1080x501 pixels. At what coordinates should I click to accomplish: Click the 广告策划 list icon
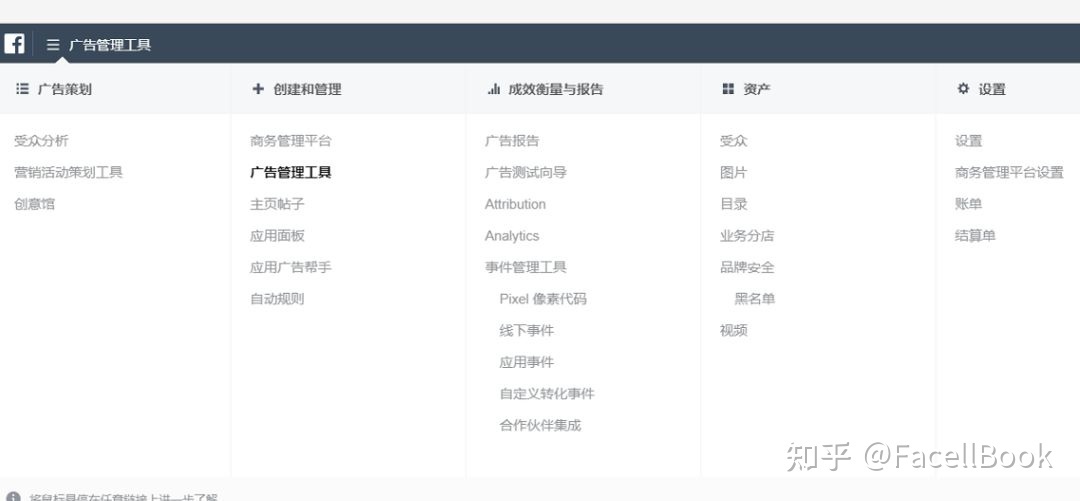(x=22, y=89)
